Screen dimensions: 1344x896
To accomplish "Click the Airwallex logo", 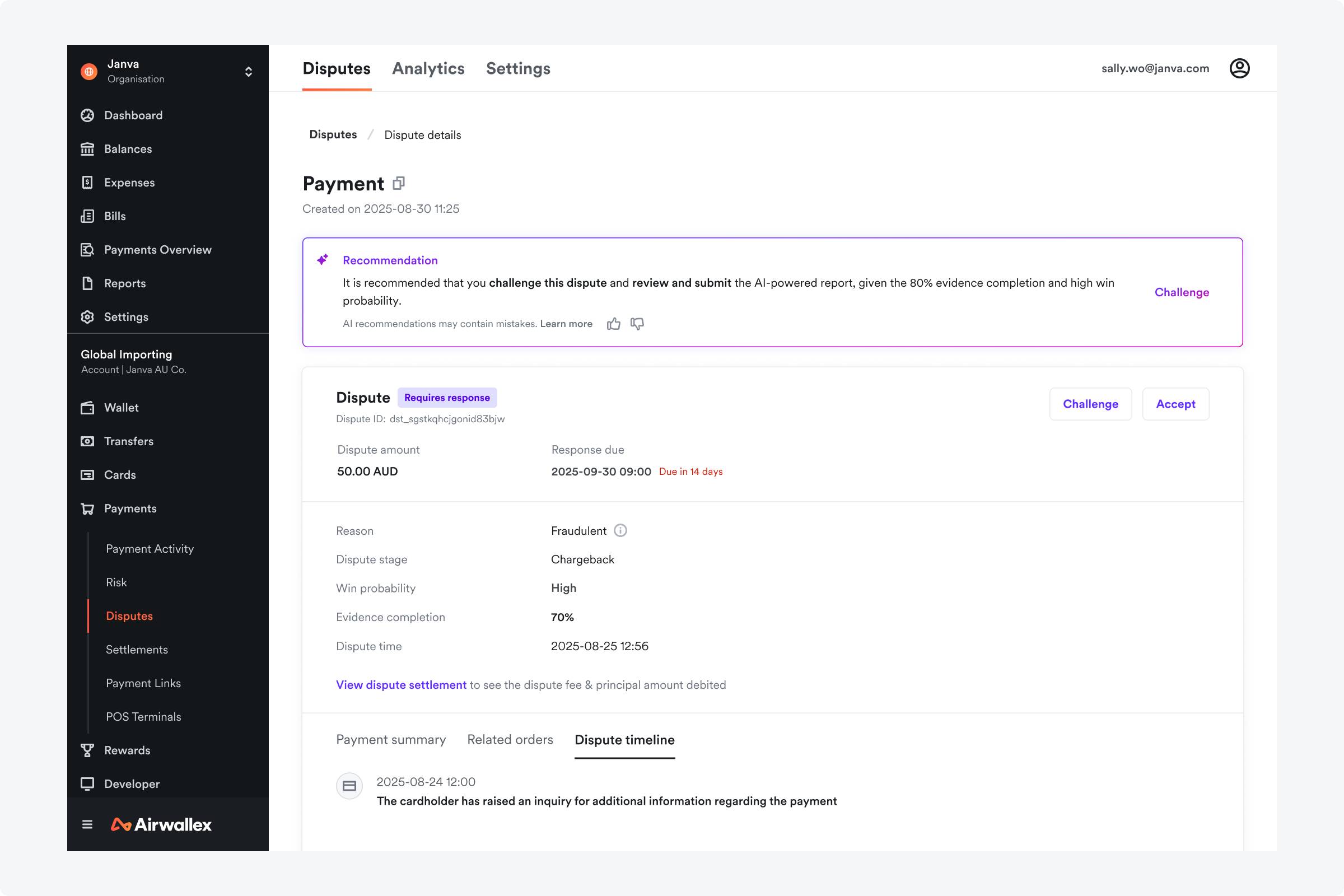I will pyautogui.click(x=161, y=824).
